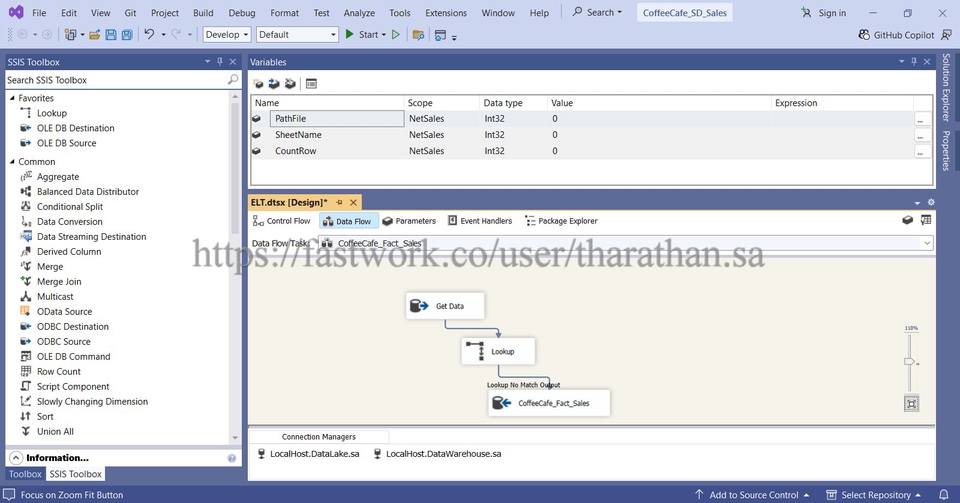Click the Aggregate item in SSIS Toolbox
The image size is (960, 503).
[x=57, y=177]
